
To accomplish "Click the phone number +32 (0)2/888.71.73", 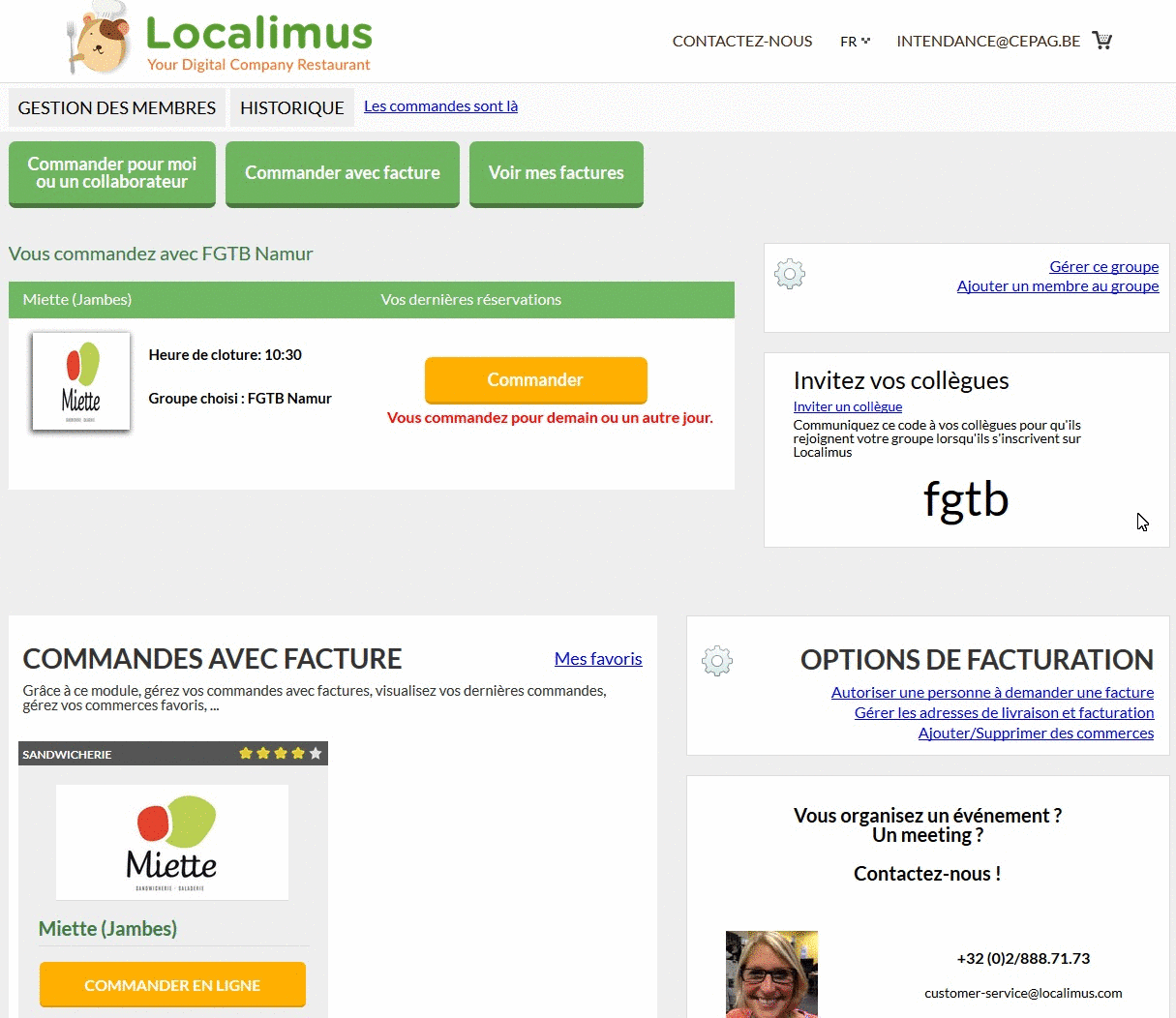I will pos(1023,959).
